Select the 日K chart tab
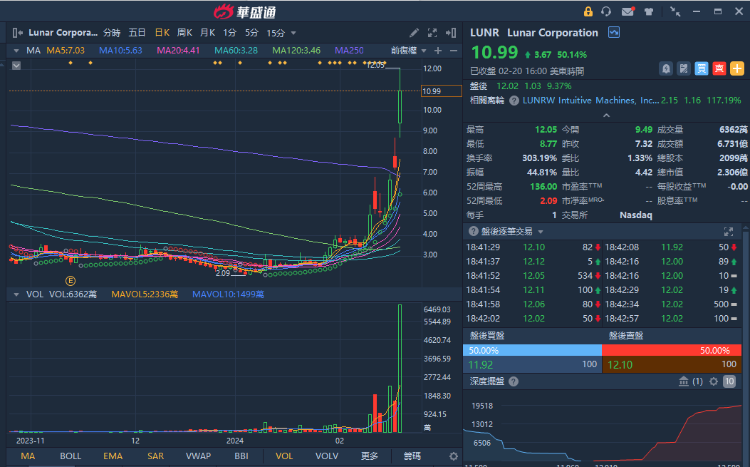Image resolution: width=750 pixels, height=467 pixels. pos(162,33)
